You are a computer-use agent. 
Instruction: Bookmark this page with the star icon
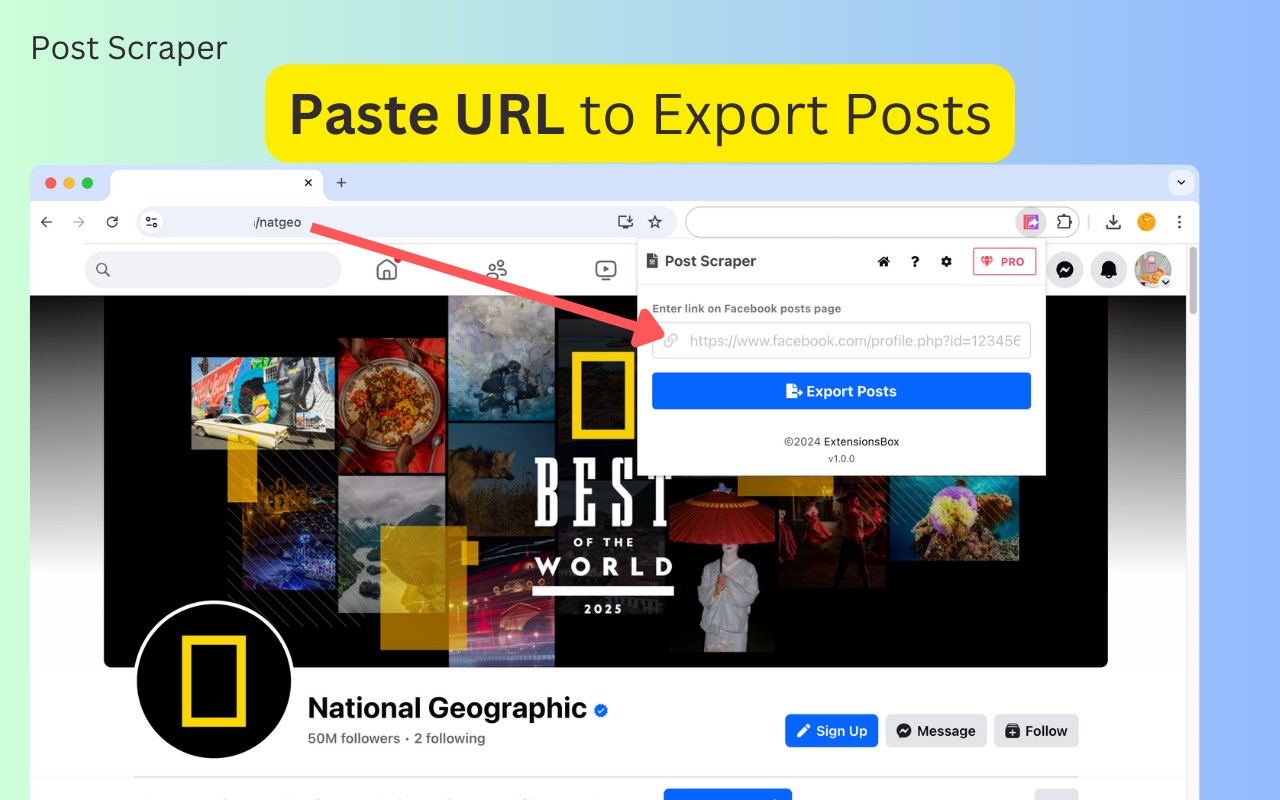pyautogui.click(x=655, y=222)
